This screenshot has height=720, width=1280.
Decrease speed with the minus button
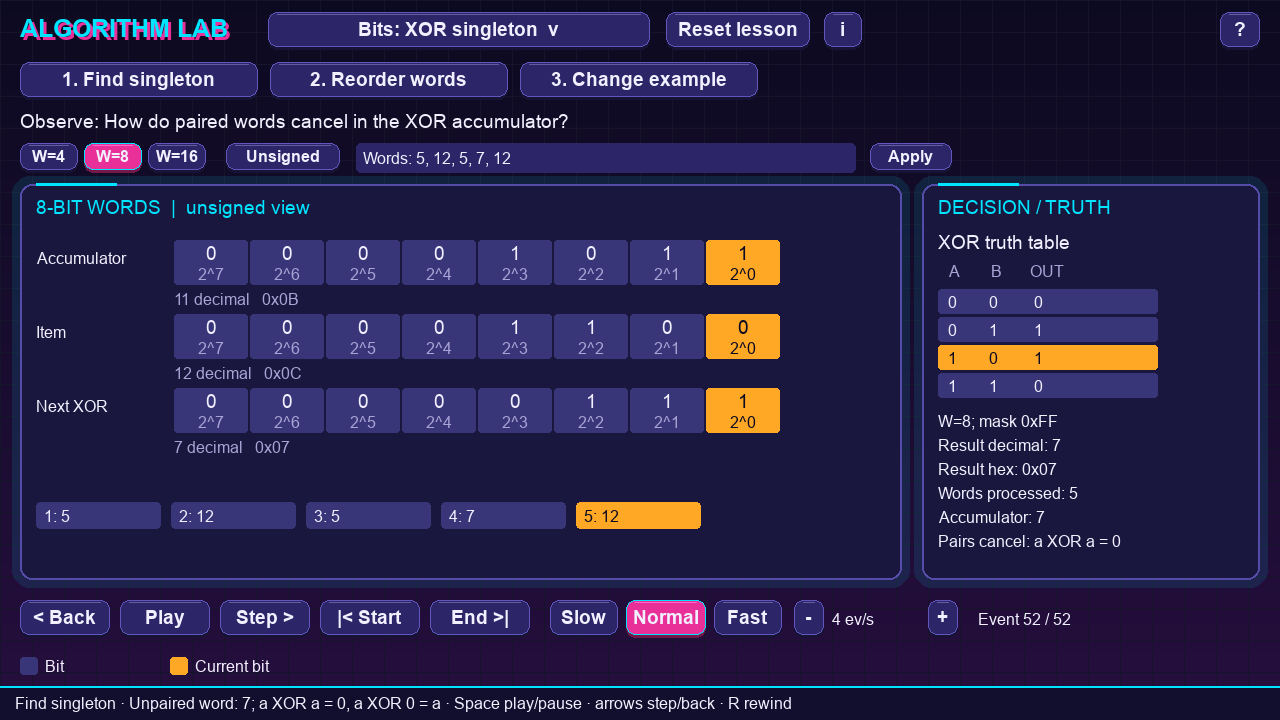click(809, 618)
